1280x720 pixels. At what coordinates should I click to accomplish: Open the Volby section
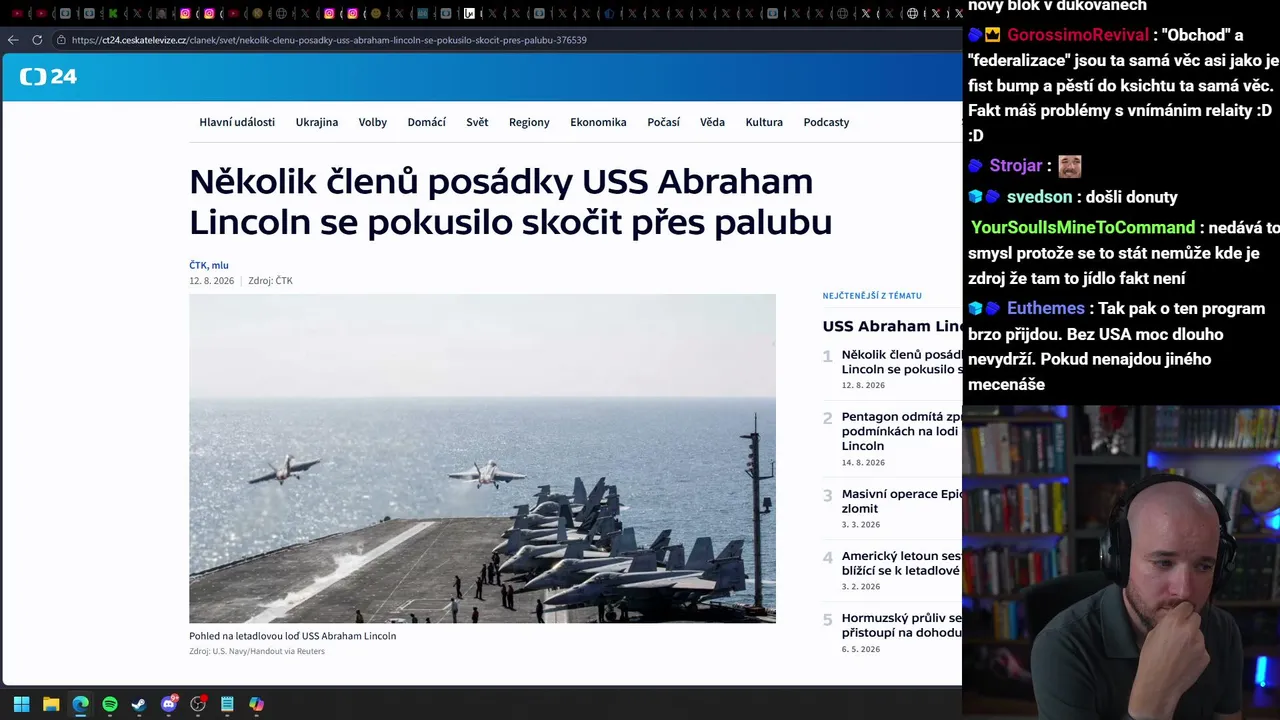(x=373, y=122)
